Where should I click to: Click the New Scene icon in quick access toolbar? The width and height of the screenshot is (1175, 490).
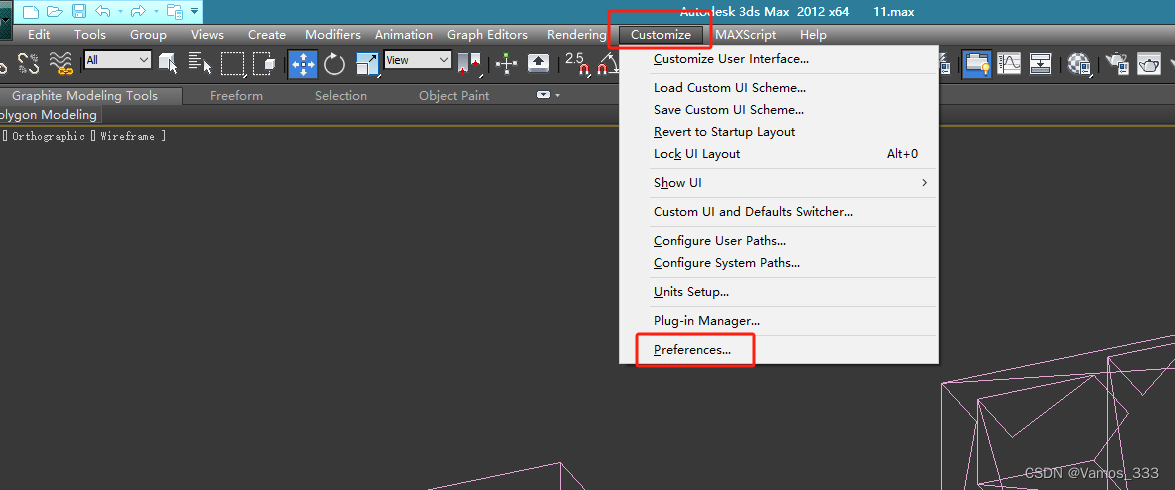(x=31, y=11)
